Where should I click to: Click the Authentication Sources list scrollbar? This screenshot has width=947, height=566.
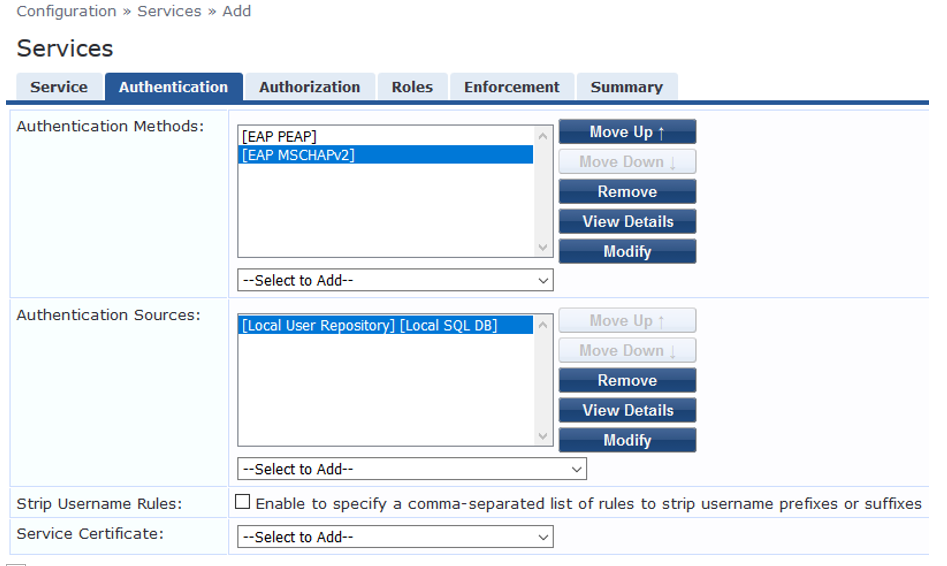click(x=544, y=380)
